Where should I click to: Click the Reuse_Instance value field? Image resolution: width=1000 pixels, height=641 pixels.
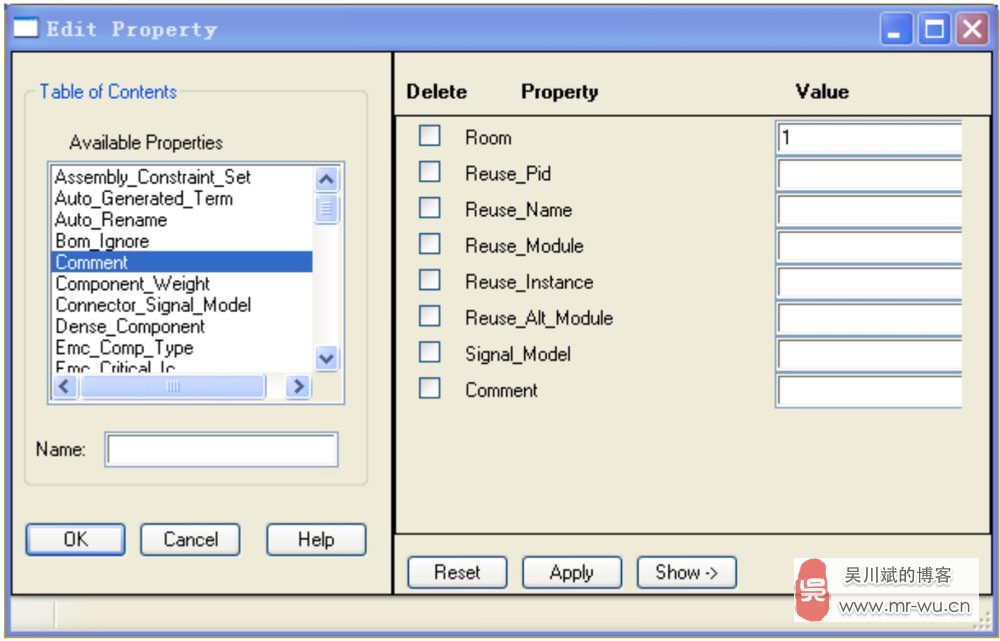pyautogui.click(x=869, y=282)
